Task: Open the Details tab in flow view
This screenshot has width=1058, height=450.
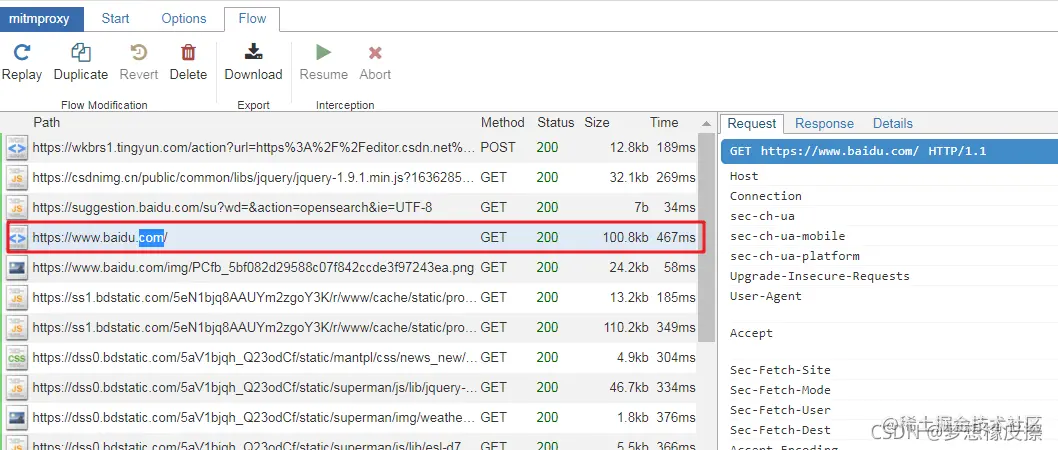Action: (893, 123)
